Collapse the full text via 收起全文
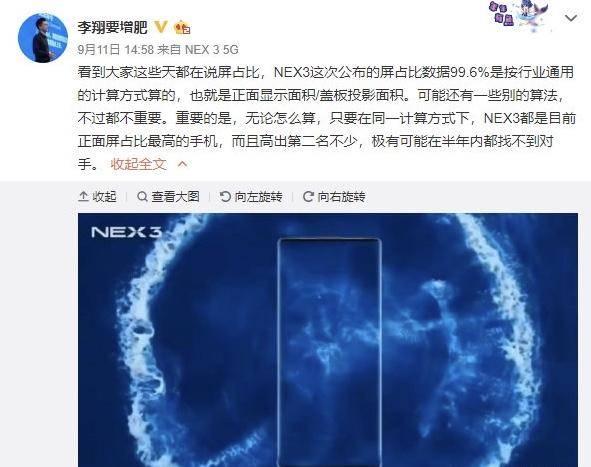The width and height of the screenshot is (591, 467). point(138,164)
